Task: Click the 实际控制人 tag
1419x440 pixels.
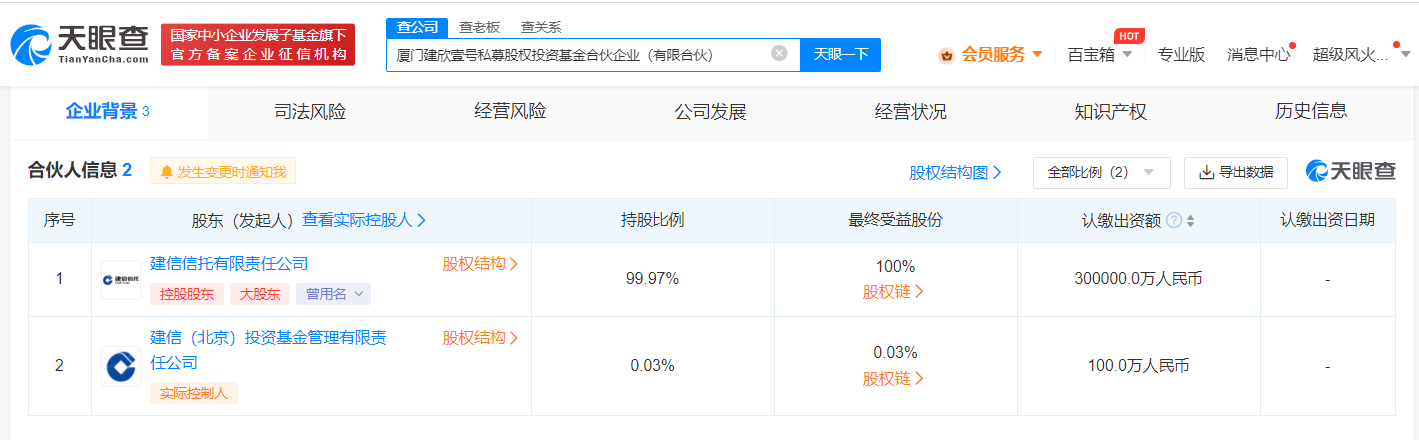Action: click(194, 393)
